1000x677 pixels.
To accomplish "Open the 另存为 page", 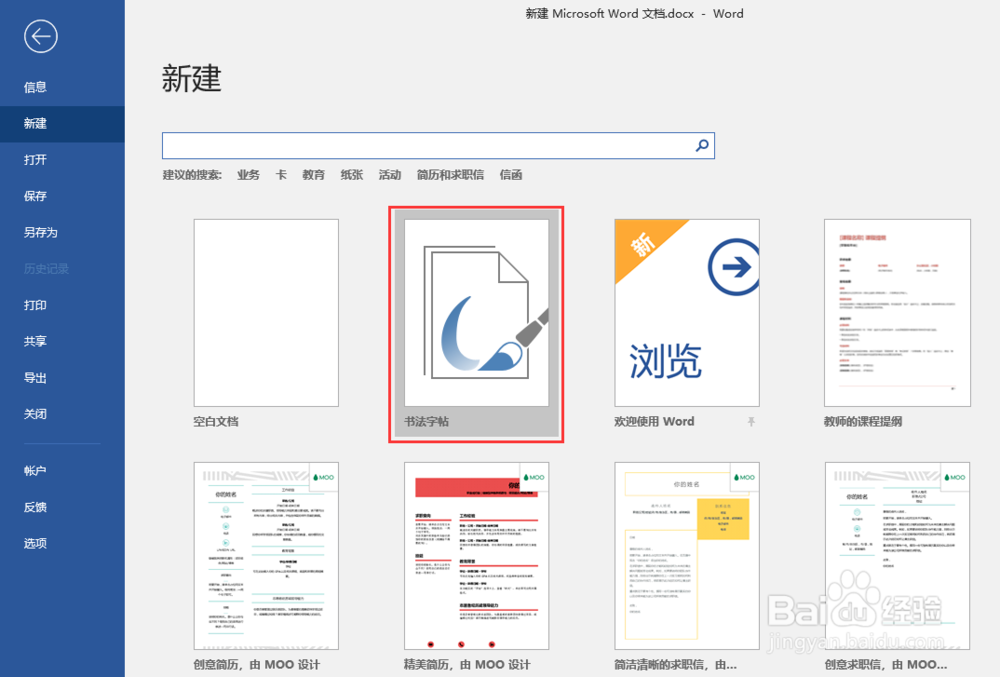I will click(40, 233).
